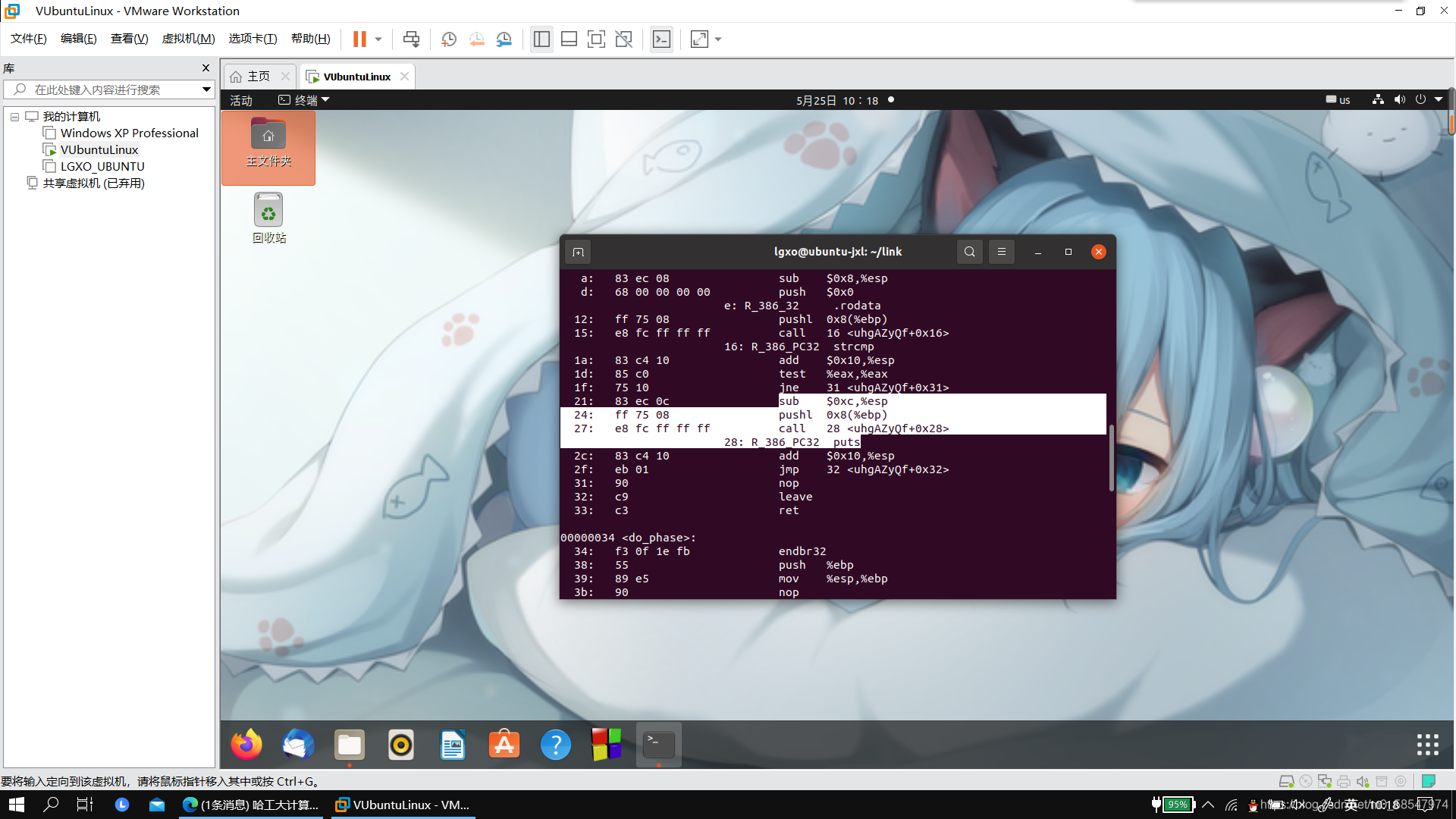The height and width of the screenshot is (819, 1456).
Task: Toggle the library sidebar view
Action: click(x=541, y=39)
